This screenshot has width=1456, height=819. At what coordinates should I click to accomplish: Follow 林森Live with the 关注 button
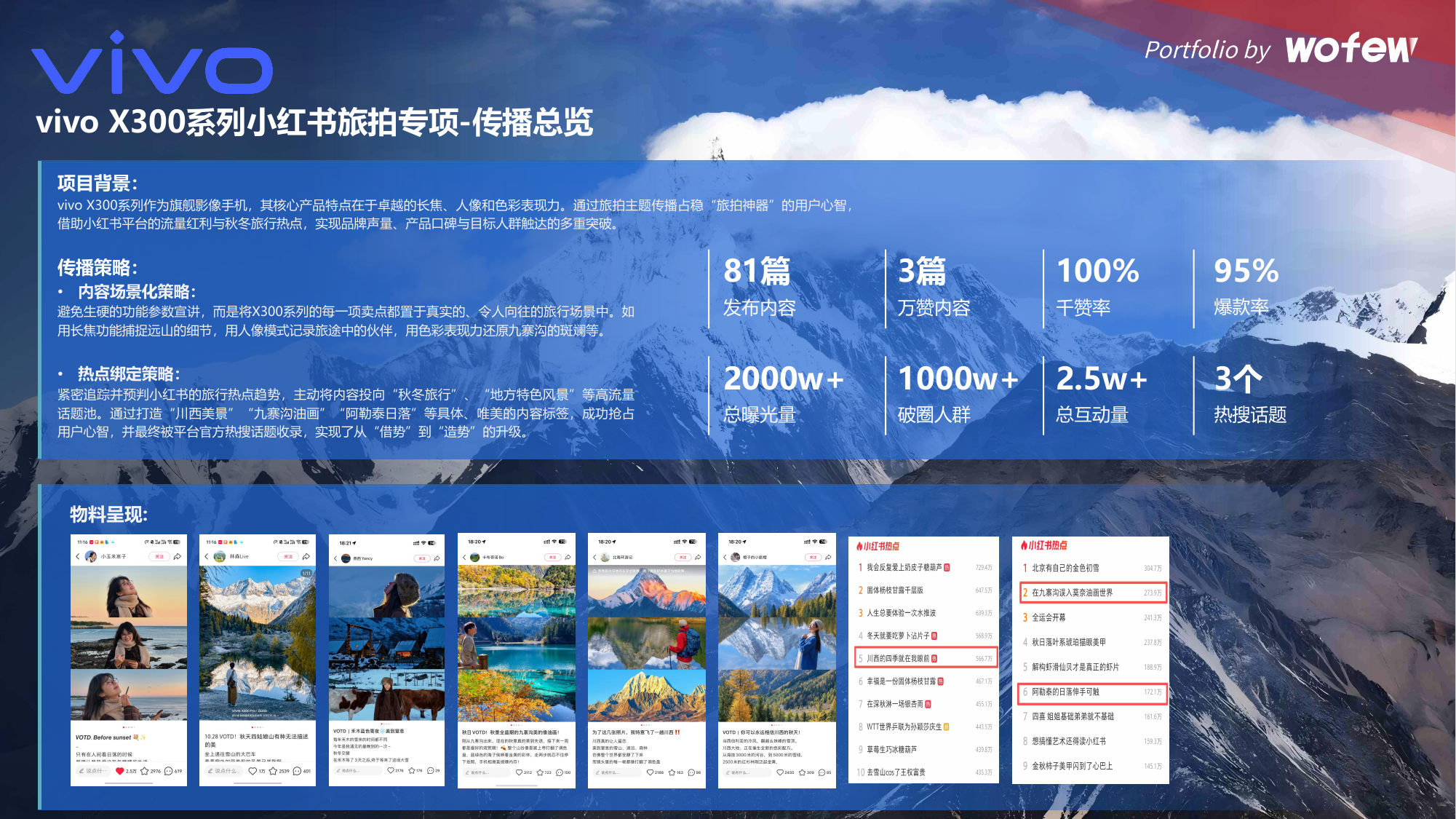pyautogui.click(x=288, y=556)
